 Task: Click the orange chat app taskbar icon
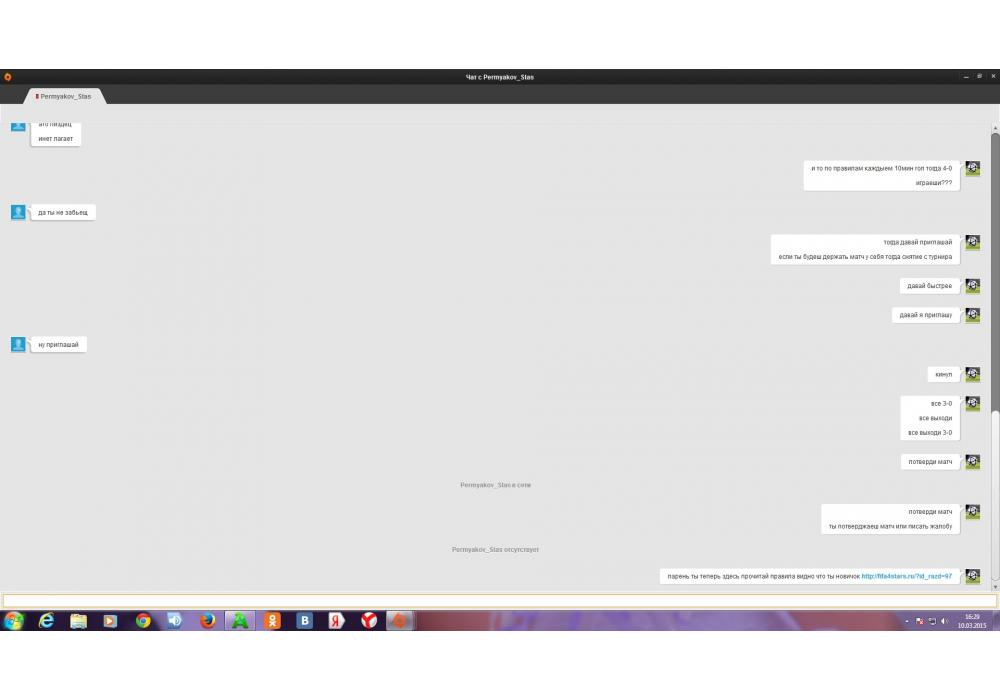[x=401, y=620]
